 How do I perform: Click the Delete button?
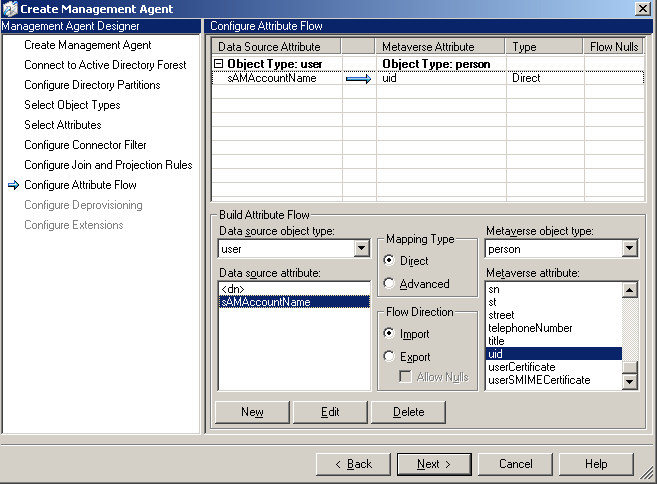[x=409, y=412]
